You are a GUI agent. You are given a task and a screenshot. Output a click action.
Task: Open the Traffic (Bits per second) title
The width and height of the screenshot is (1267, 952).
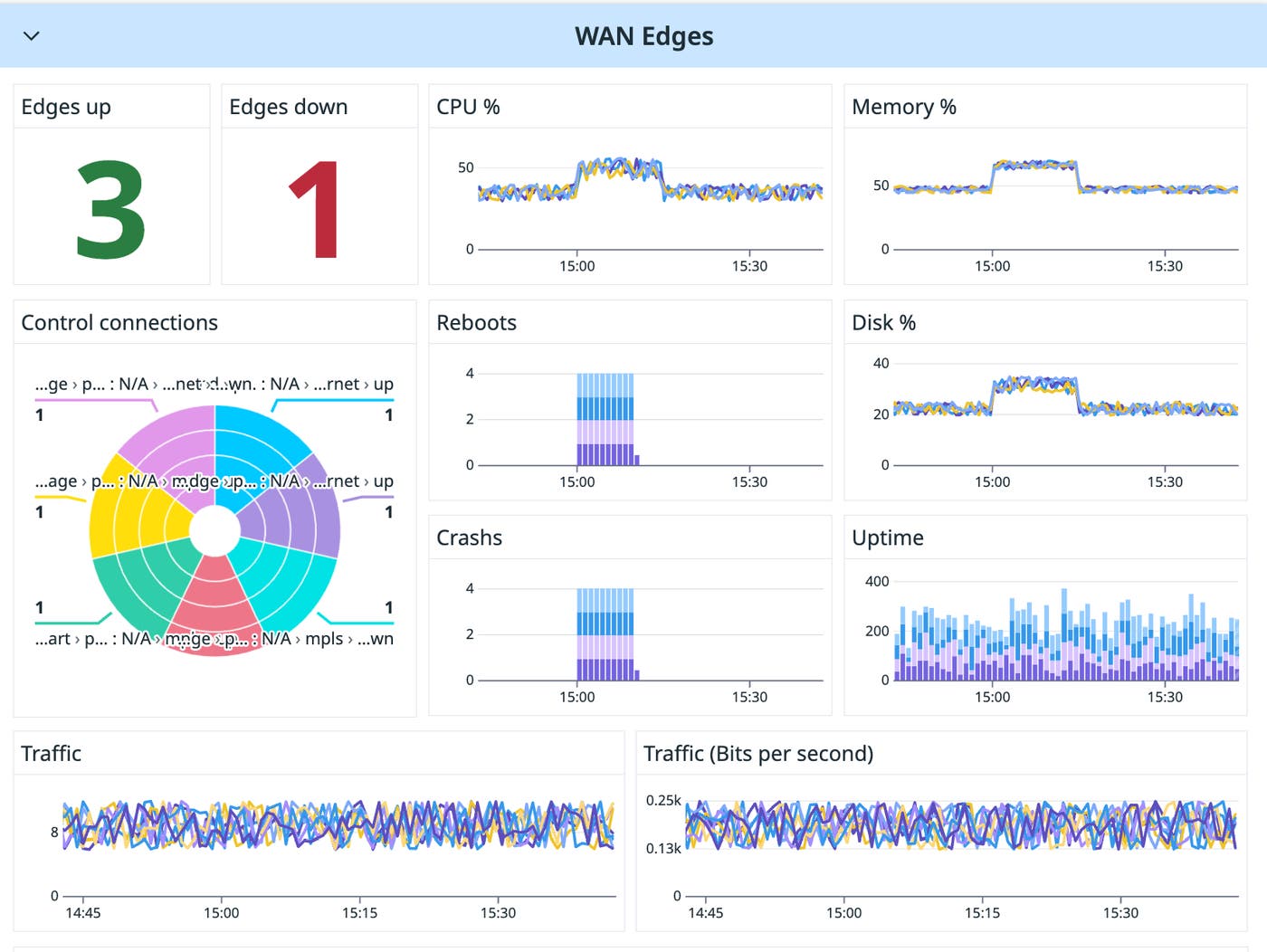click(757, 754)
